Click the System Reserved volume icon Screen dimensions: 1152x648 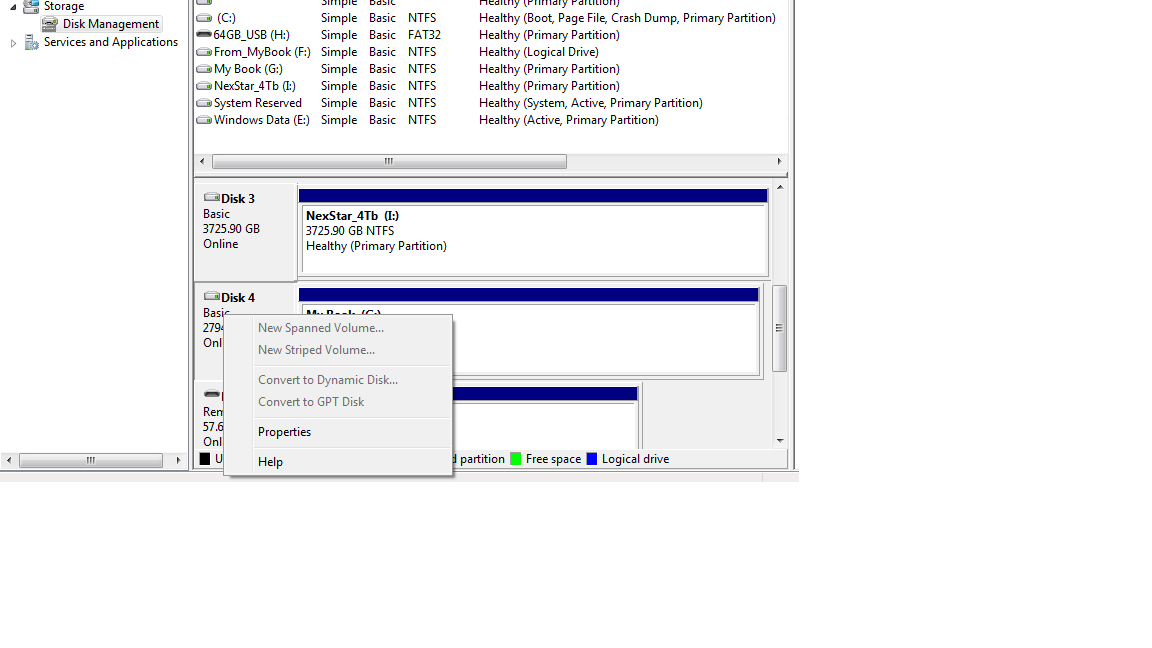point(204,103)
